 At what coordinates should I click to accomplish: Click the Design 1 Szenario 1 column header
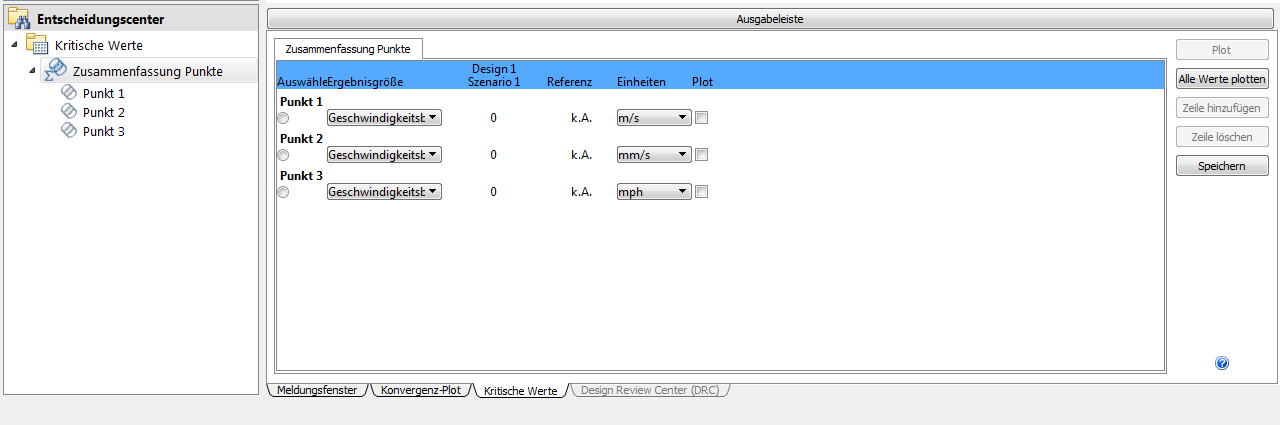[494, 75]
